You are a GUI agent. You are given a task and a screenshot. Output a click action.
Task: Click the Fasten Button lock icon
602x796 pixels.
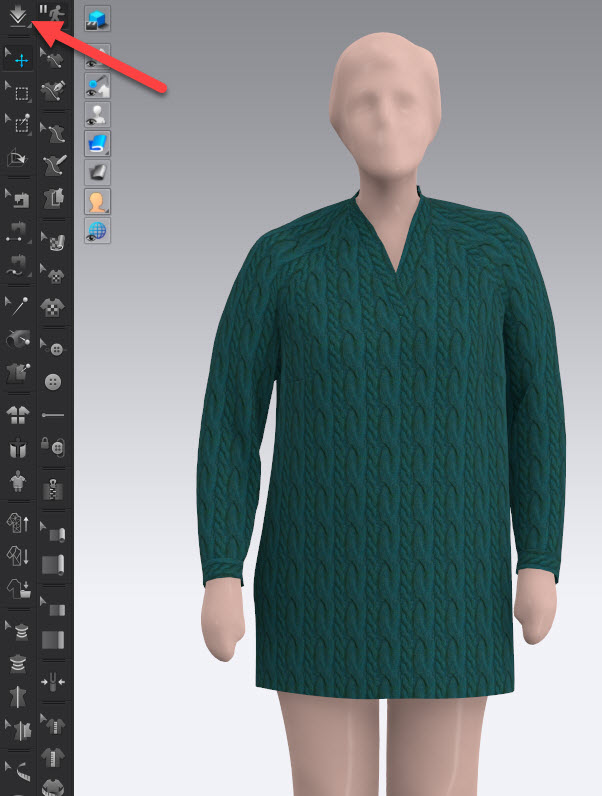53,448
